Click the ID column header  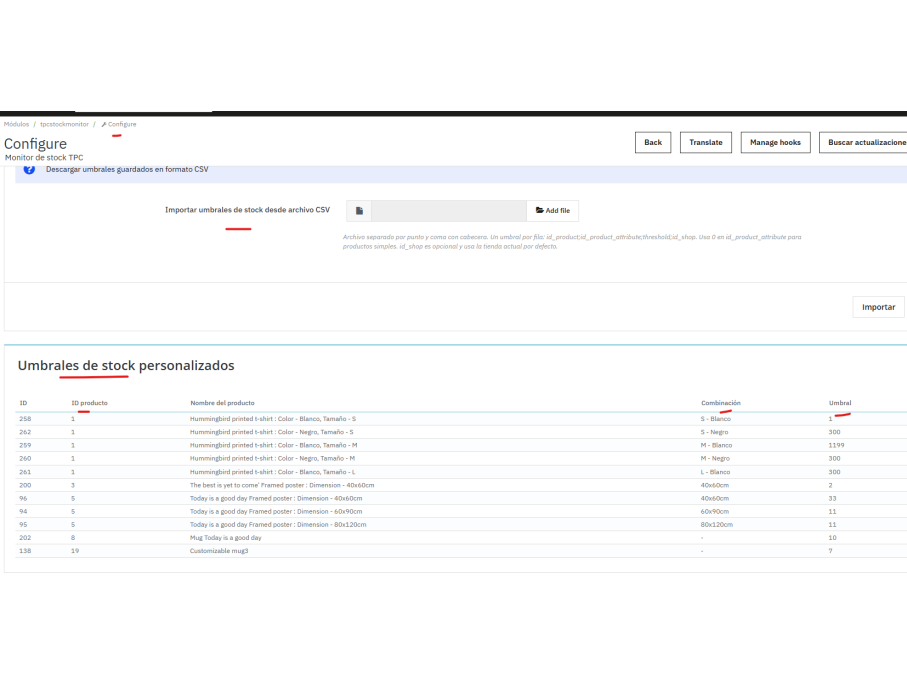point(23,403)
